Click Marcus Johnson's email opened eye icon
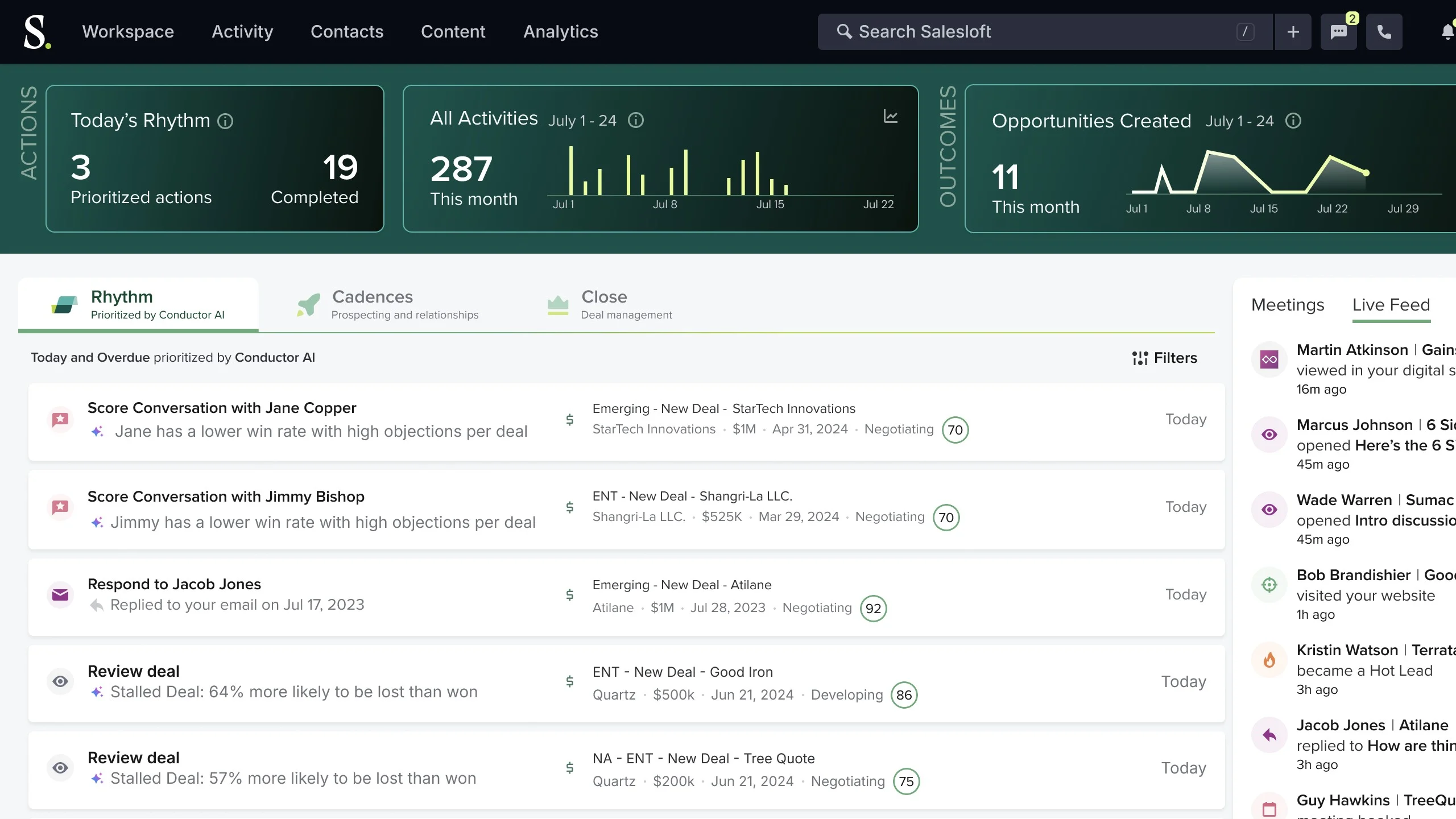 pyautogui.click(x=1269, y=435)
